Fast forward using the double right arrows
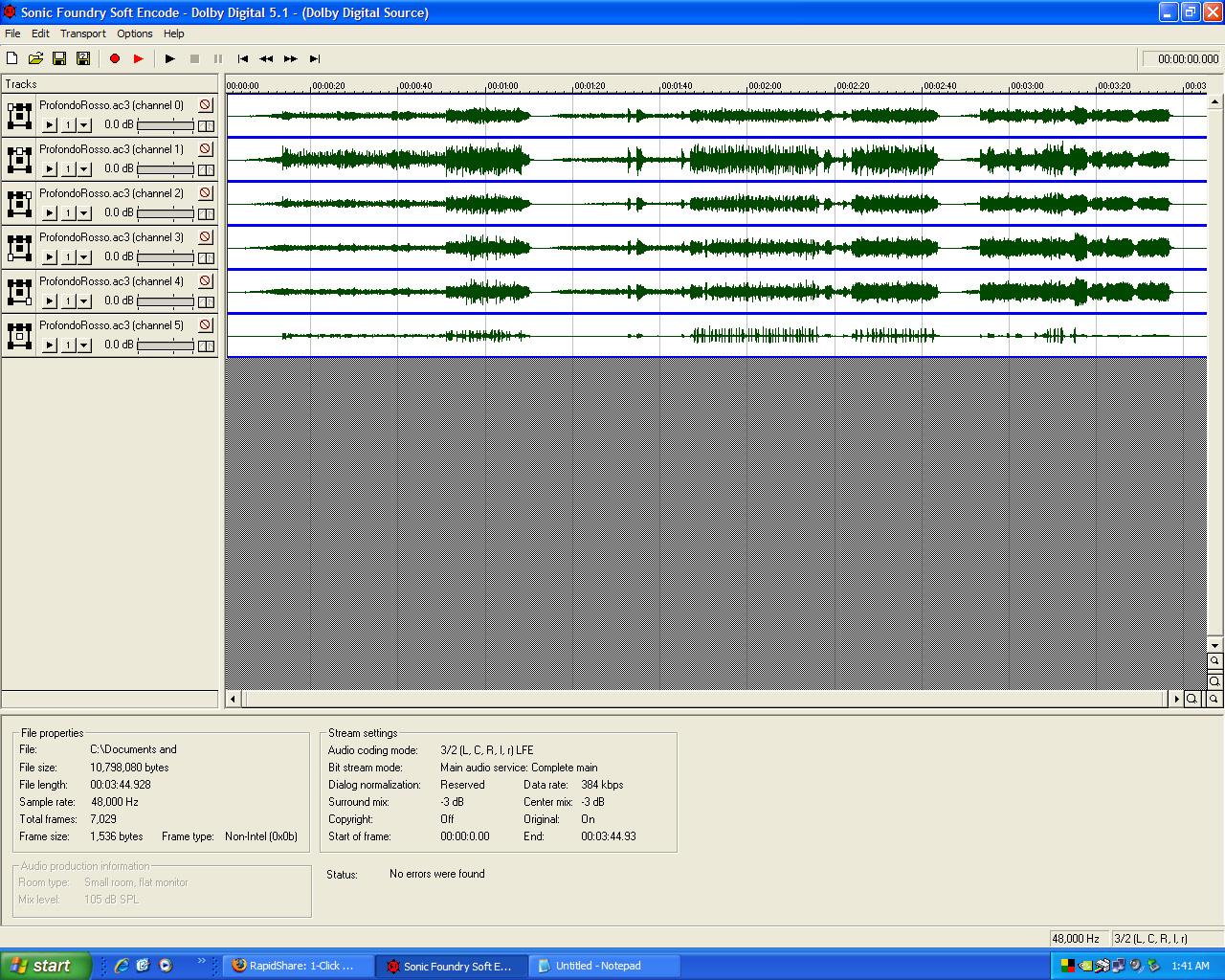Viewport: 1225px width, 980px height. point(291,58)
